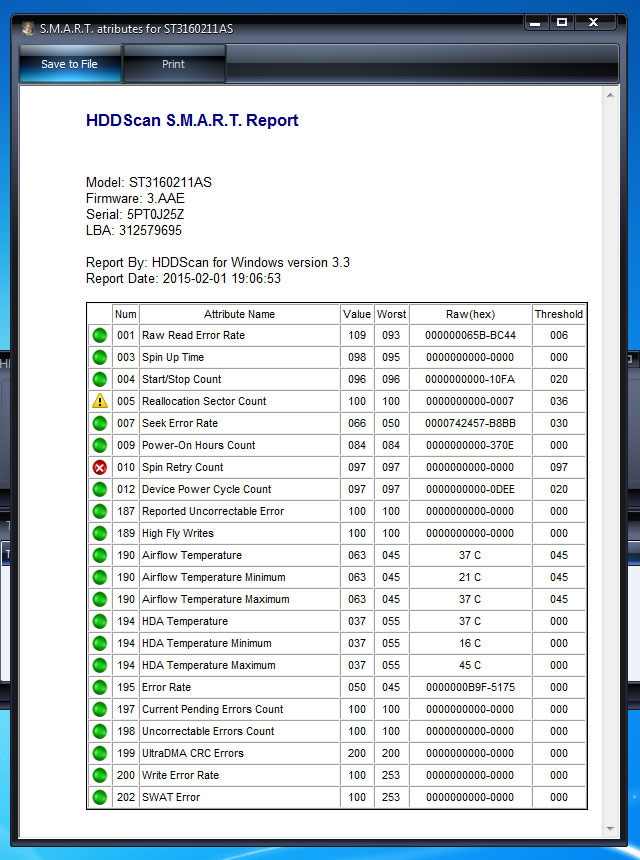The height and width of the screenshot is (860, 640).
Task: Click the scrollbar down arrow
Action: coord(610,829)
